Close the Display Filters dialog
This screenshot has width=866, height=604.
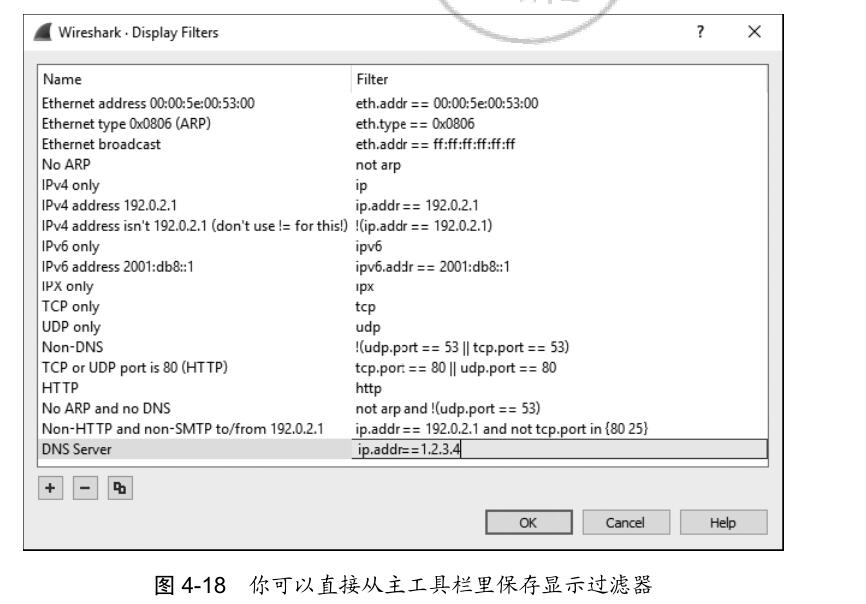tap(754, 32)
